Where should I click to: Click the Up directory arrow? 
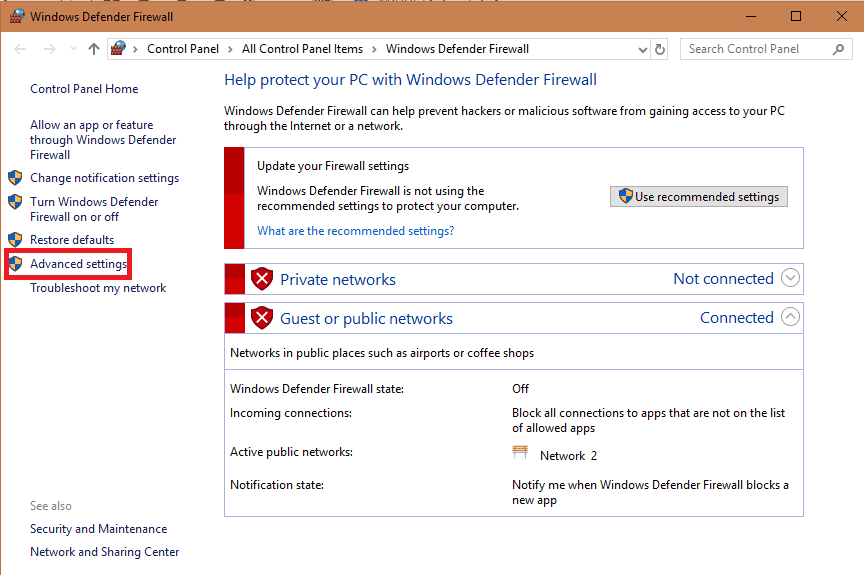93,49
